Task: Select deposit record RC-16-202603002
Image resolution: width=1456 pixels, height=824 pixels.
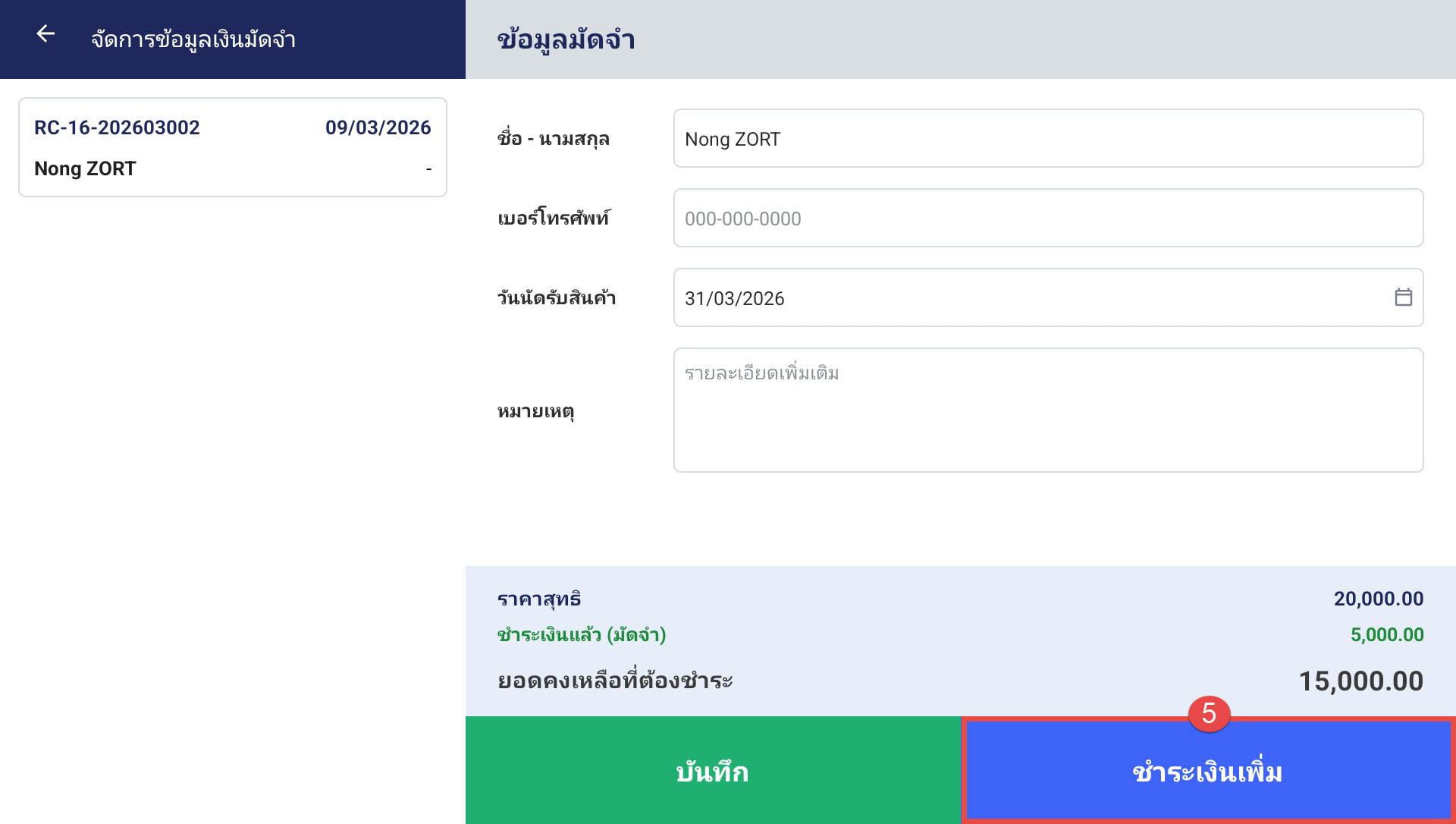Action: tap(117, 127)
